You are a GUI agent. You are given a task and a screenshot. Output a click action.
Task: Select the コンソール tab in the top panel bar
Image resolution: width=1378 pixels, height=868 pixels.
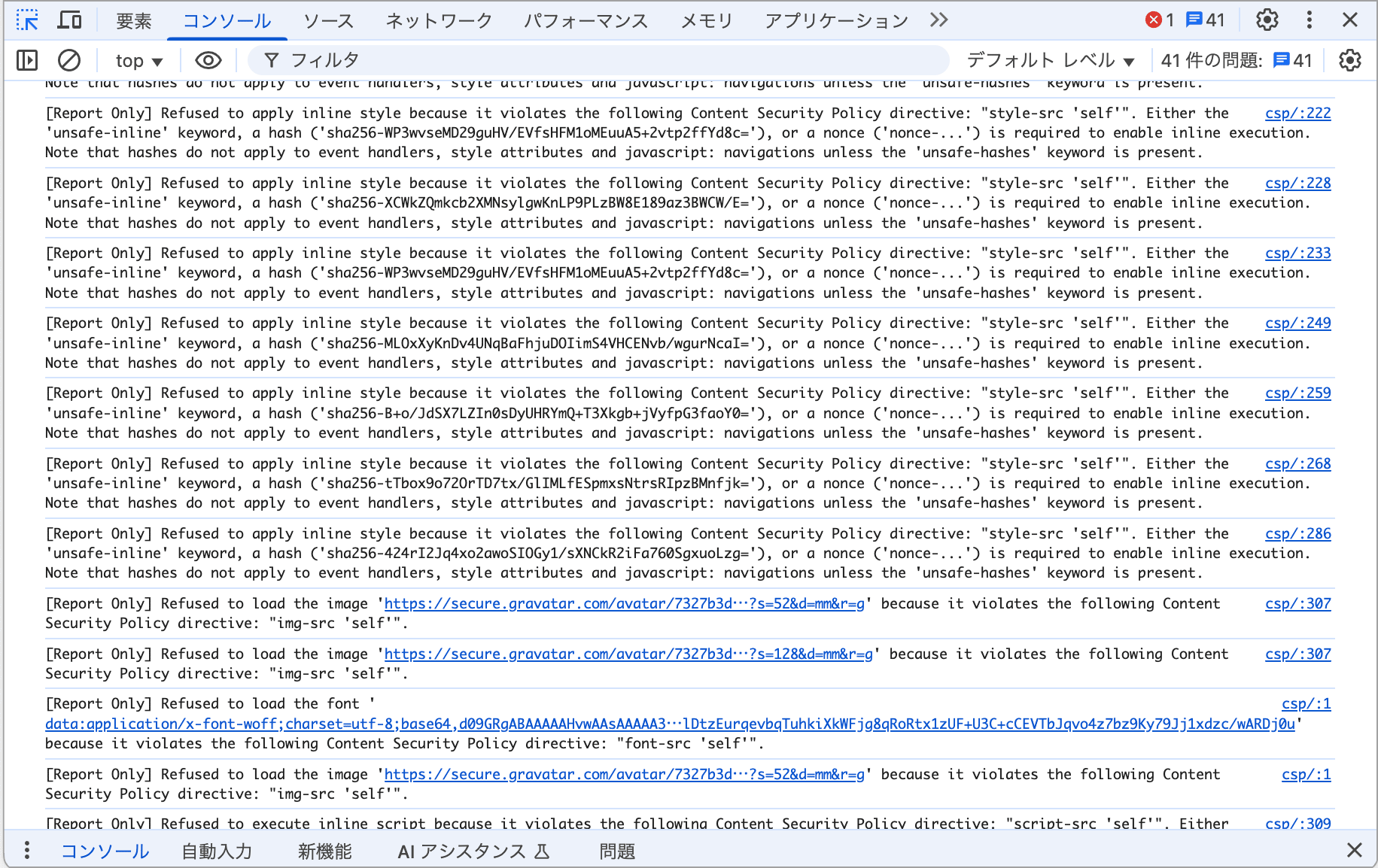click(227, 21)
